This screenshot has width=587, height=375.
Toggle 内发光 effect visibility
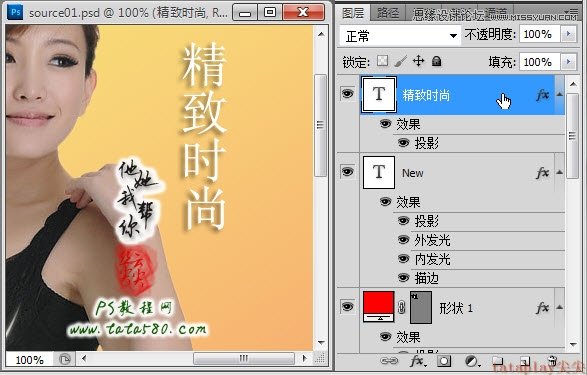click(x=403, y=259)
